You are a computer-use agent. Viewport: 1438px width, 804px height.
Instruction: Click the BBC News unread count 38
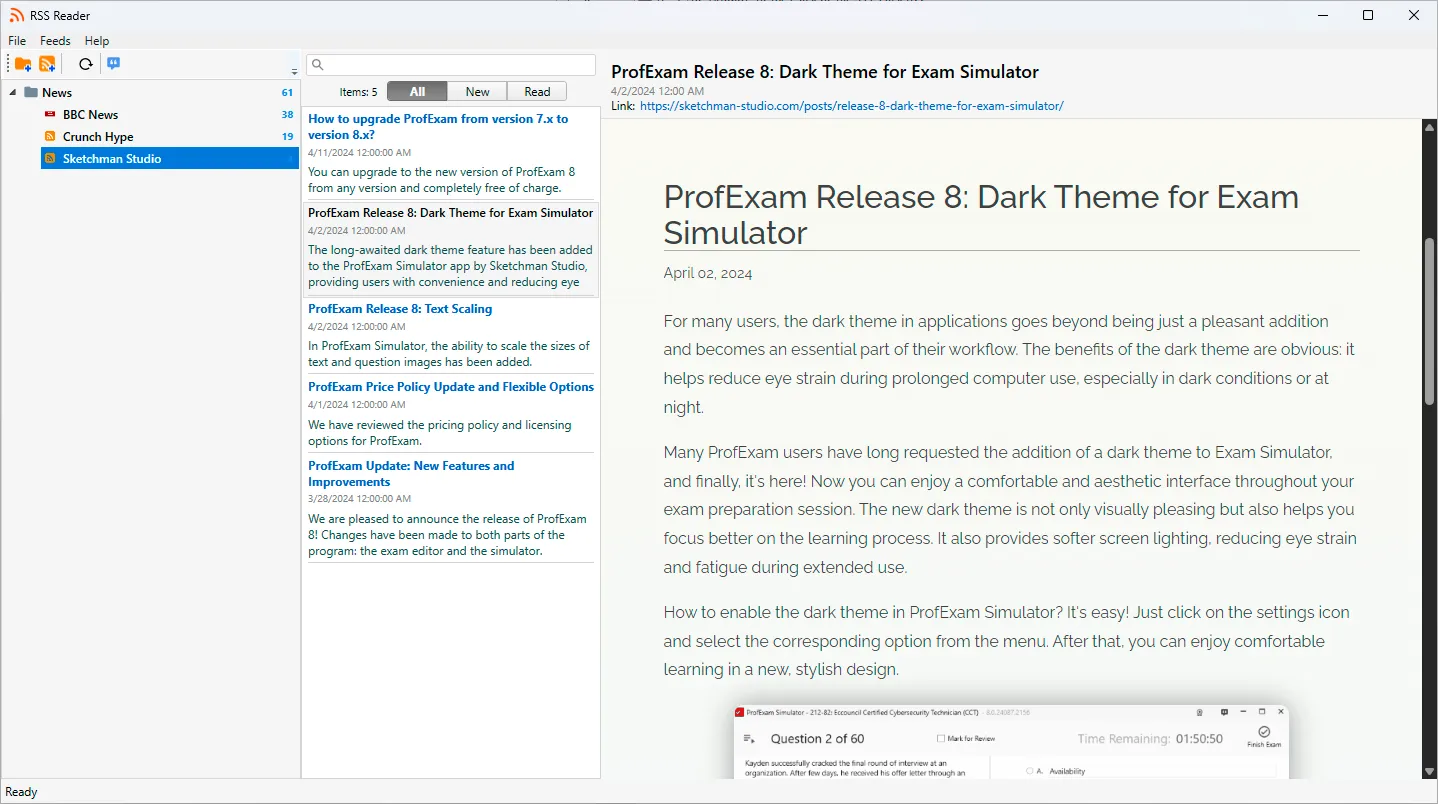287,115
